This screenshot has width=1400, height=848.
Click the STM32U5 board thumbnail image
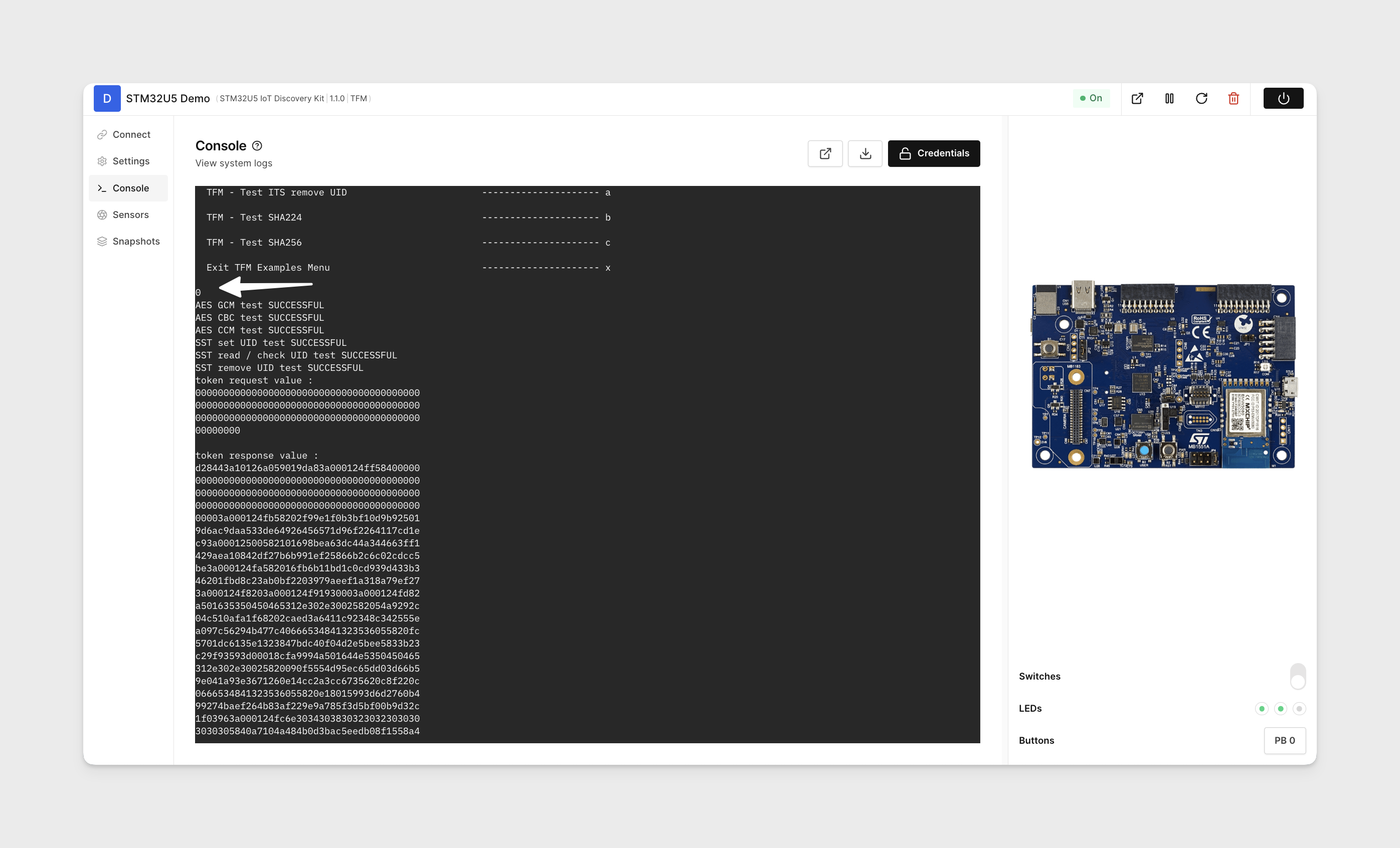1163,376
